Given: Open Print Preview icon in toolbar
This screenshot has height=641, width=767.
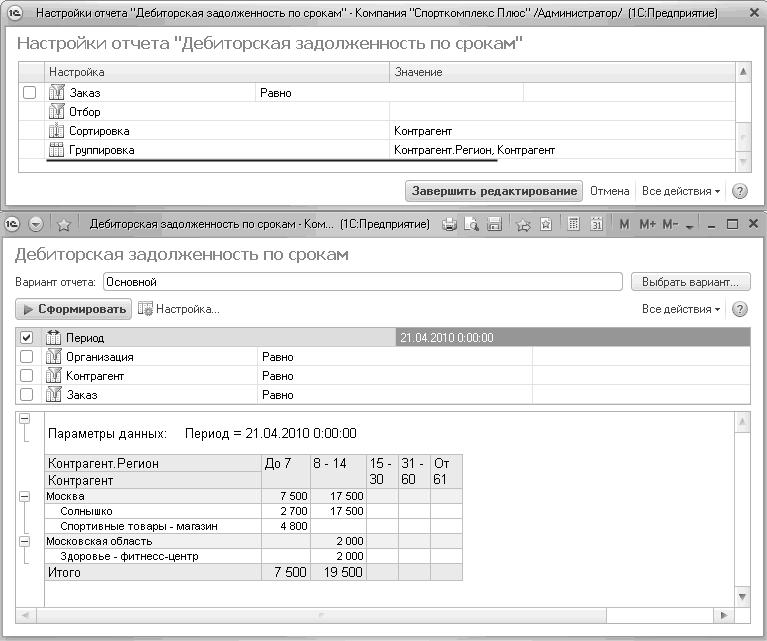Looking at the screenshot, I should 472,225.
